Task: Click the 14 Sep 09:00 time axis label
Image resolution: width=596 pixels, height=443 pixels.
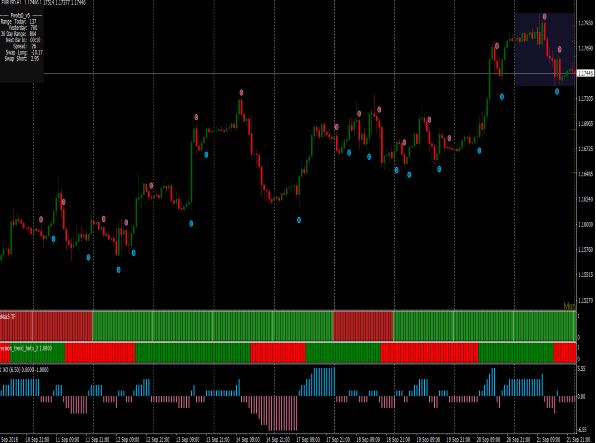Action: coord(248,439)
